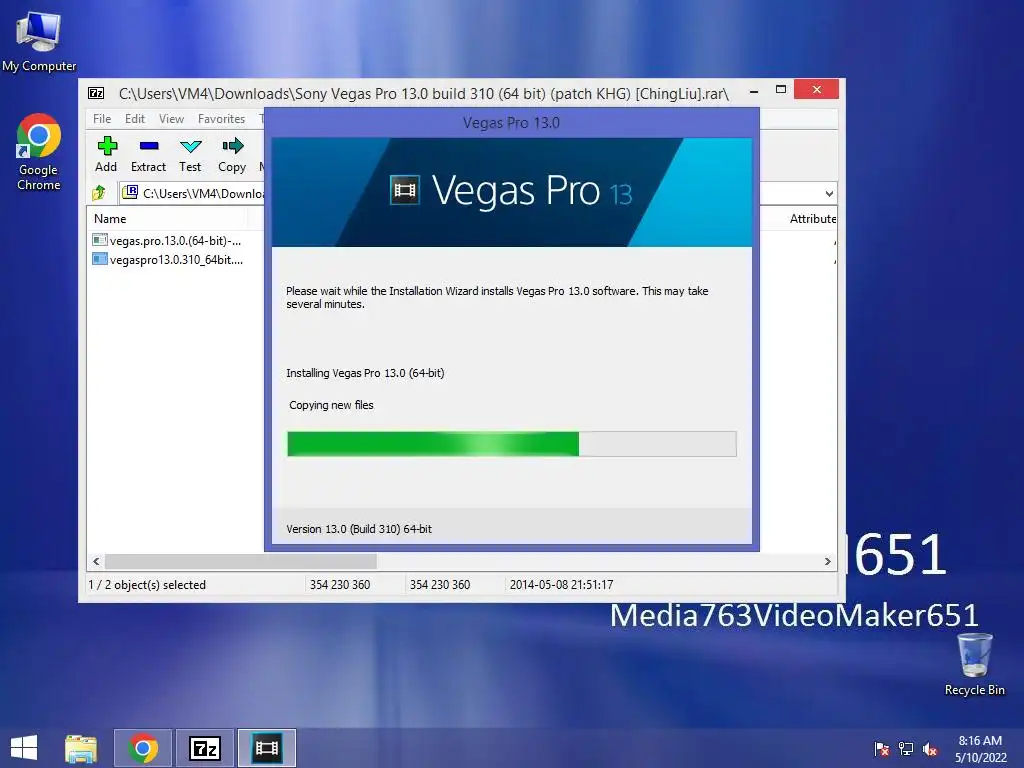This screenshot has width=1024, height=768.
Task: Click "1 / 2 object(s) selected" status text
Action: coord(147,584)
